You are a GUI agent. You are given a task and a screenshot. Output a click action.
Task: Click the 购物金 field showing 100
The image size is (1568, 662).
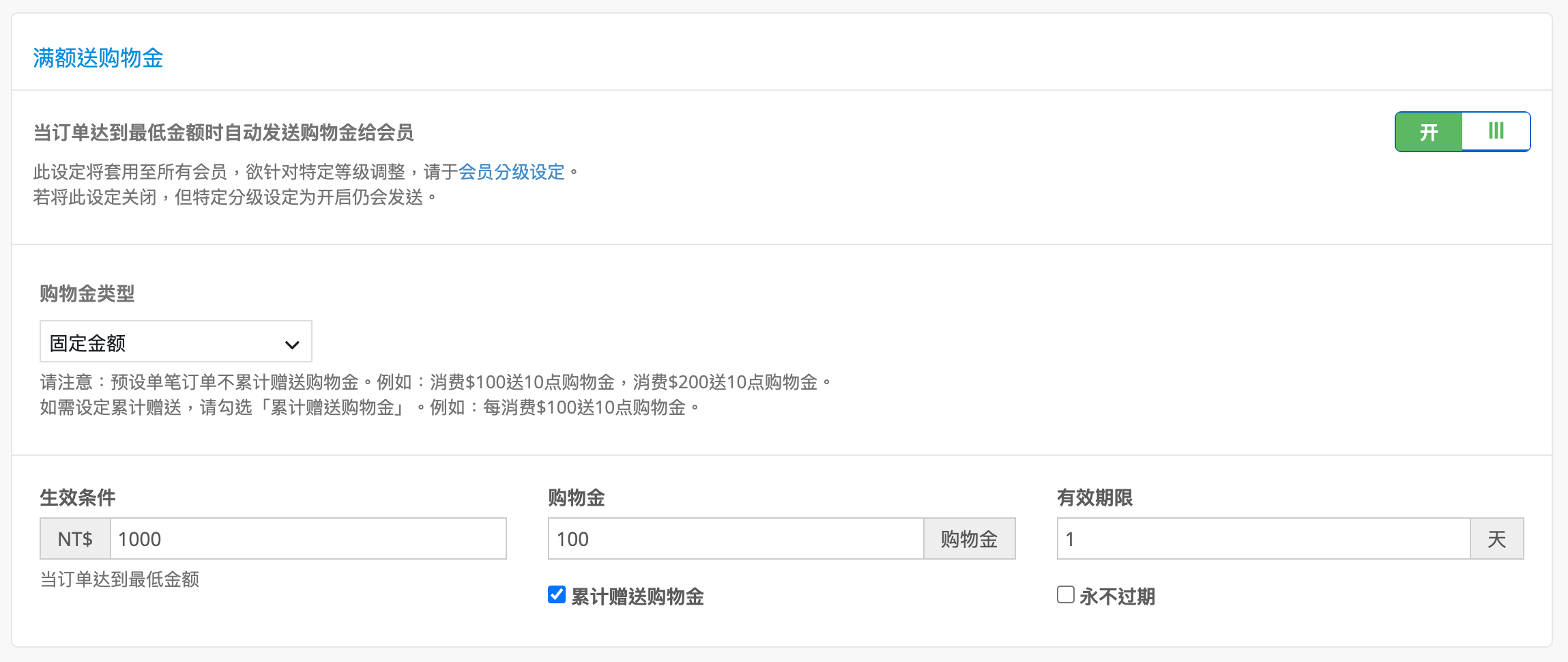click(736, 538)
